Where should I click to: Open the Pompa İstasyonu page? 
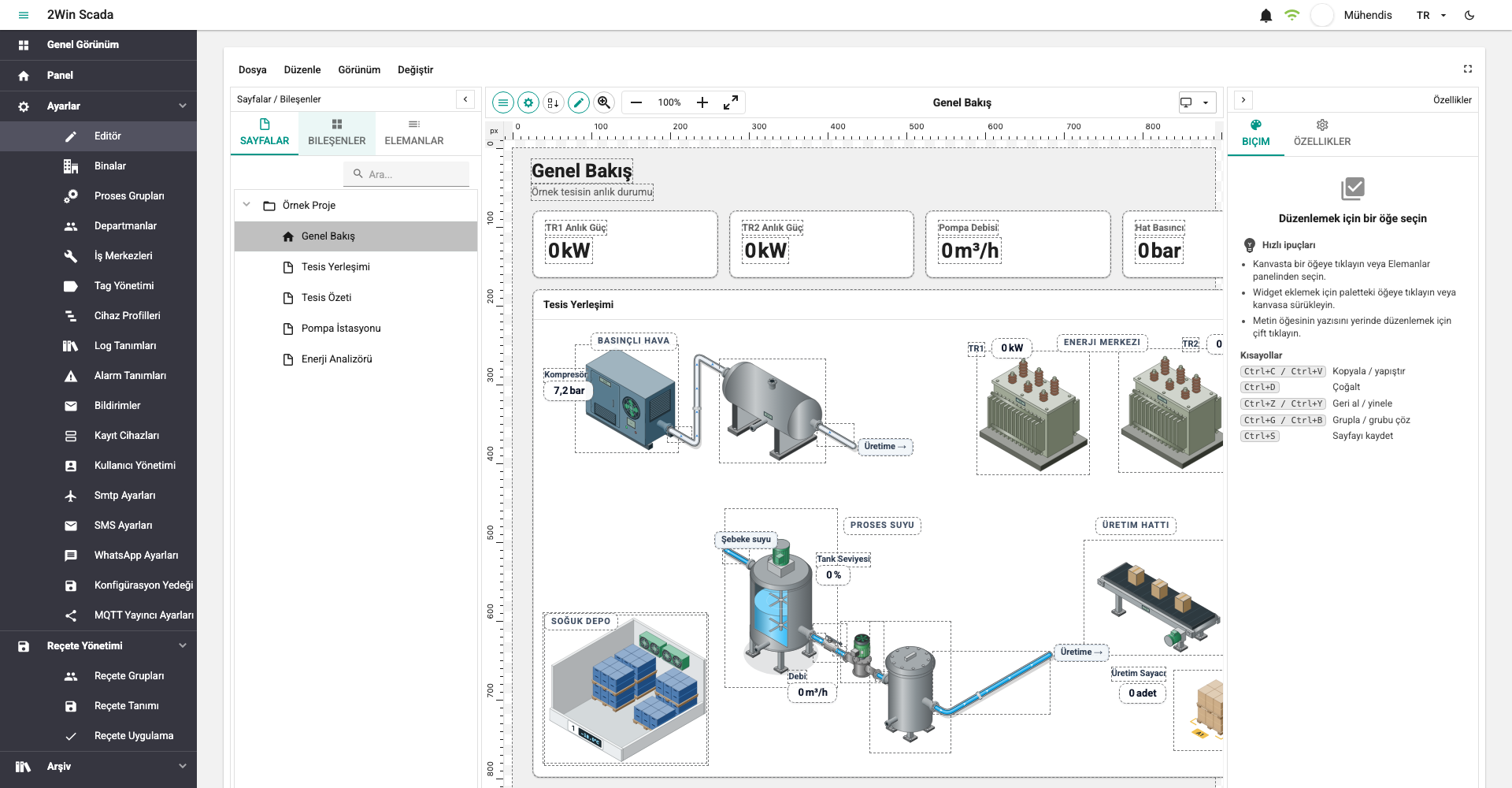click(x=356, y=329)
